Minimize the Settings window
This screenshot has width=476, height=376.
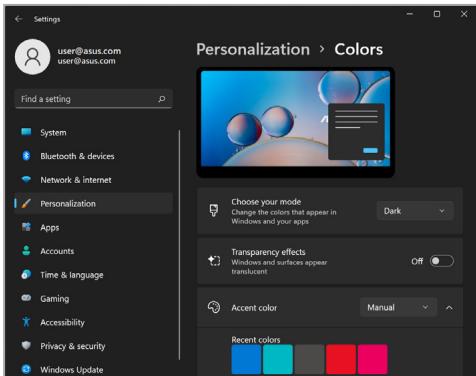coord(410,14)
